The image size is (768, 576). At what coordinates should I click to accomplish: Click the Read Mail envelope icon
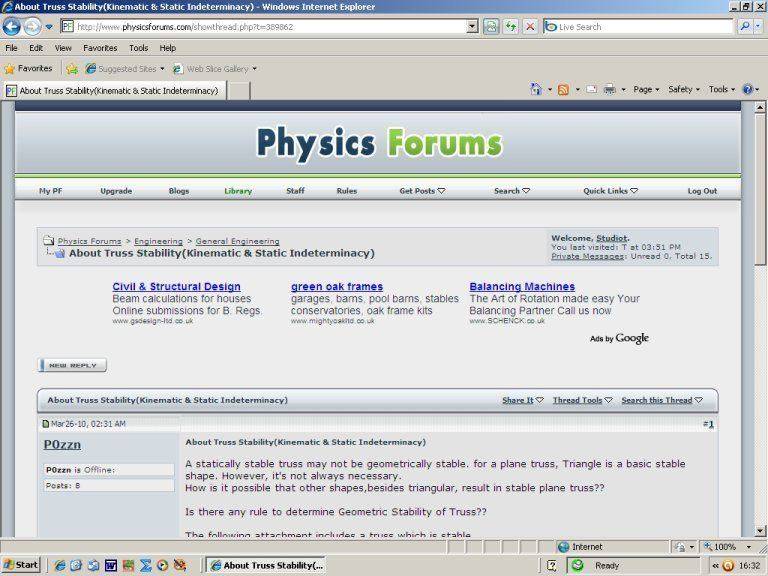[592, 90]
